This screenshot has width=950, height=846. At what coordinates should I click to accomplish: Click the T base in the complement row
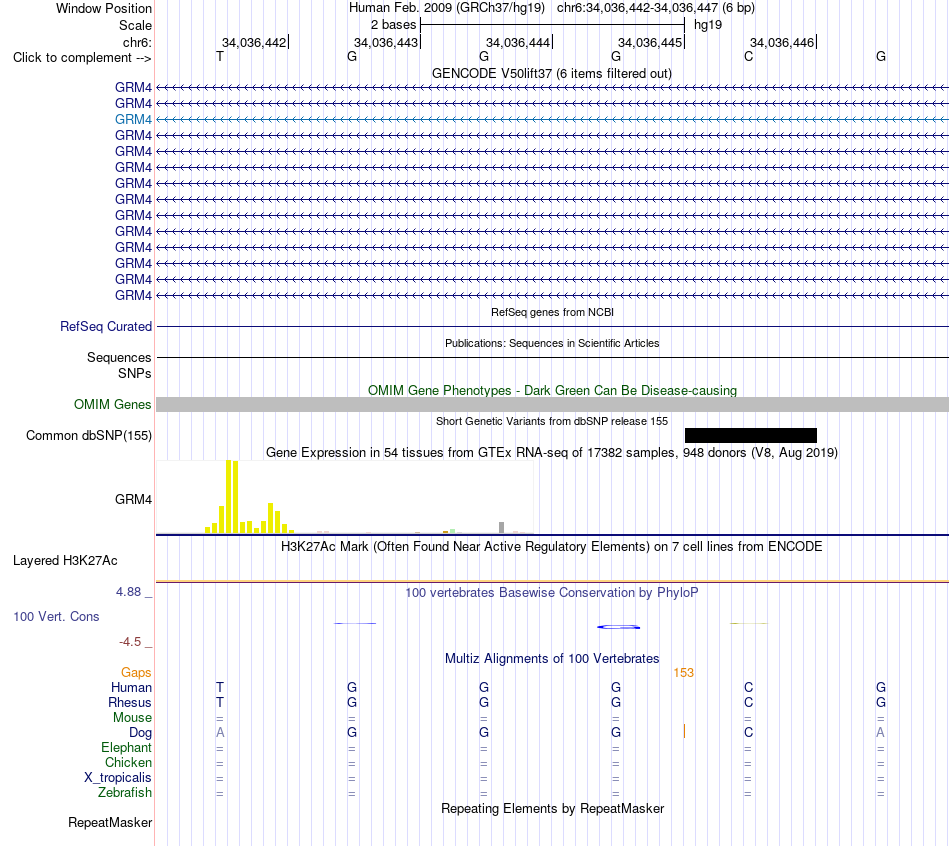[220, 56]
